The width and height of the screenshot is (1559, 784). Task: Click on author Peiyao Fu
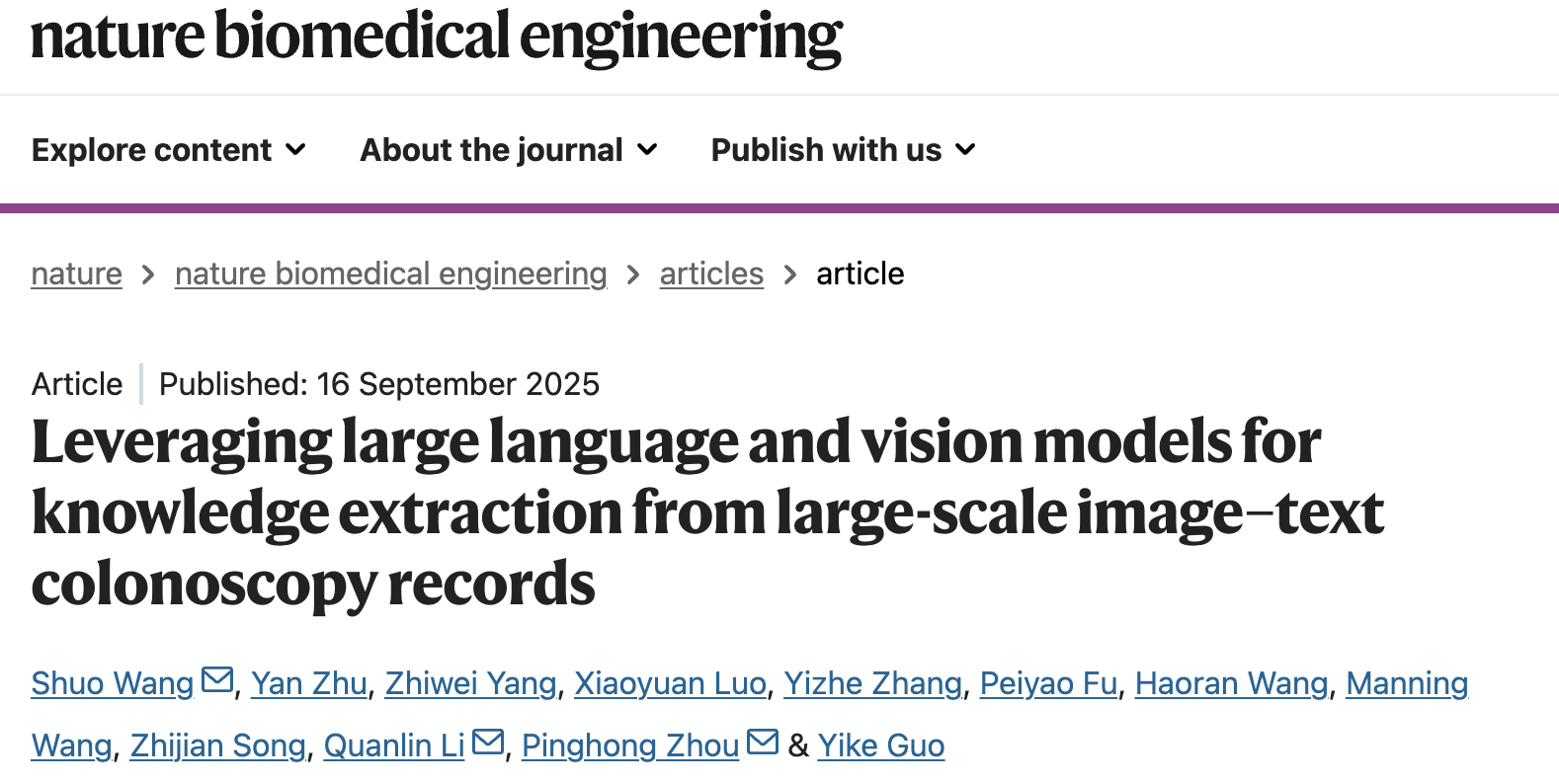[x=1048, y=683]
